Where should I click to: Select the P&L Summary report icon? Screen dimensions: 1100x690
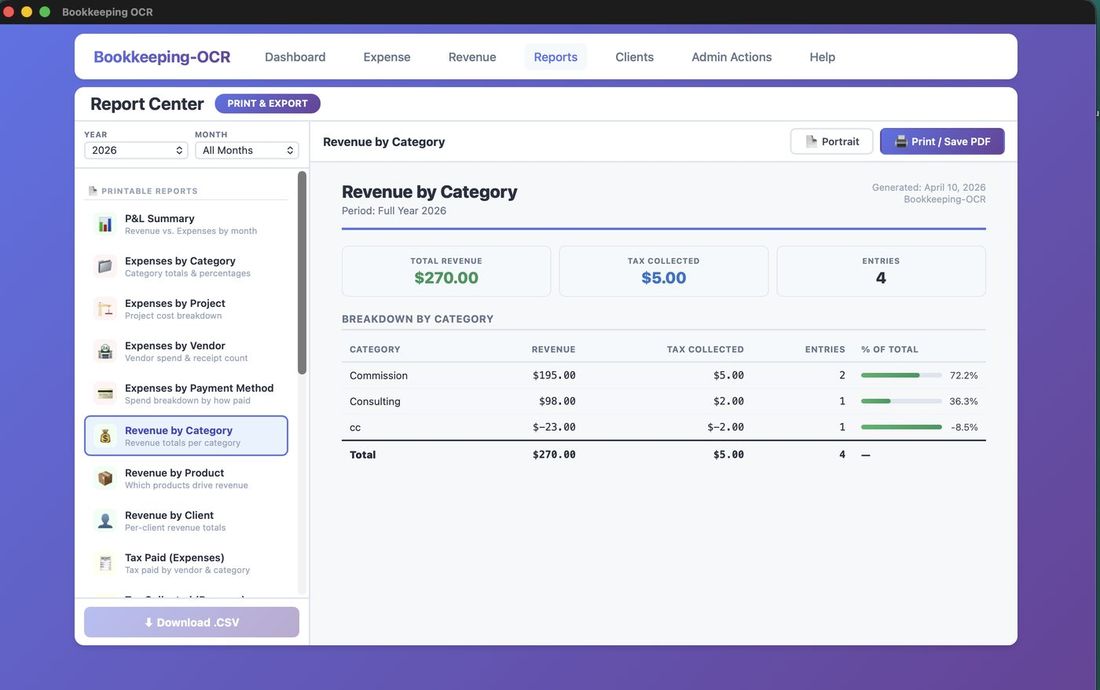pyautogui.click(x=104, y=223)
